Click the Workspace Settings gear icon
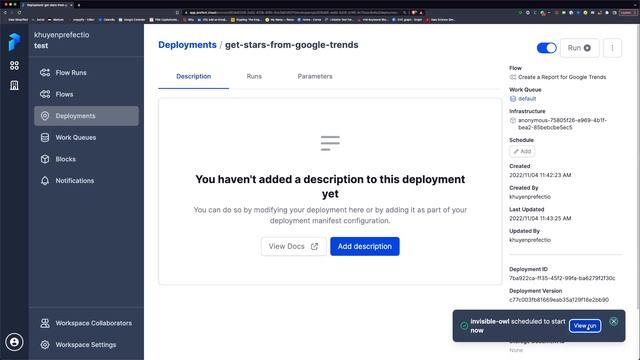The height and width of the screenshot is (360, 640). pos(45,344)
